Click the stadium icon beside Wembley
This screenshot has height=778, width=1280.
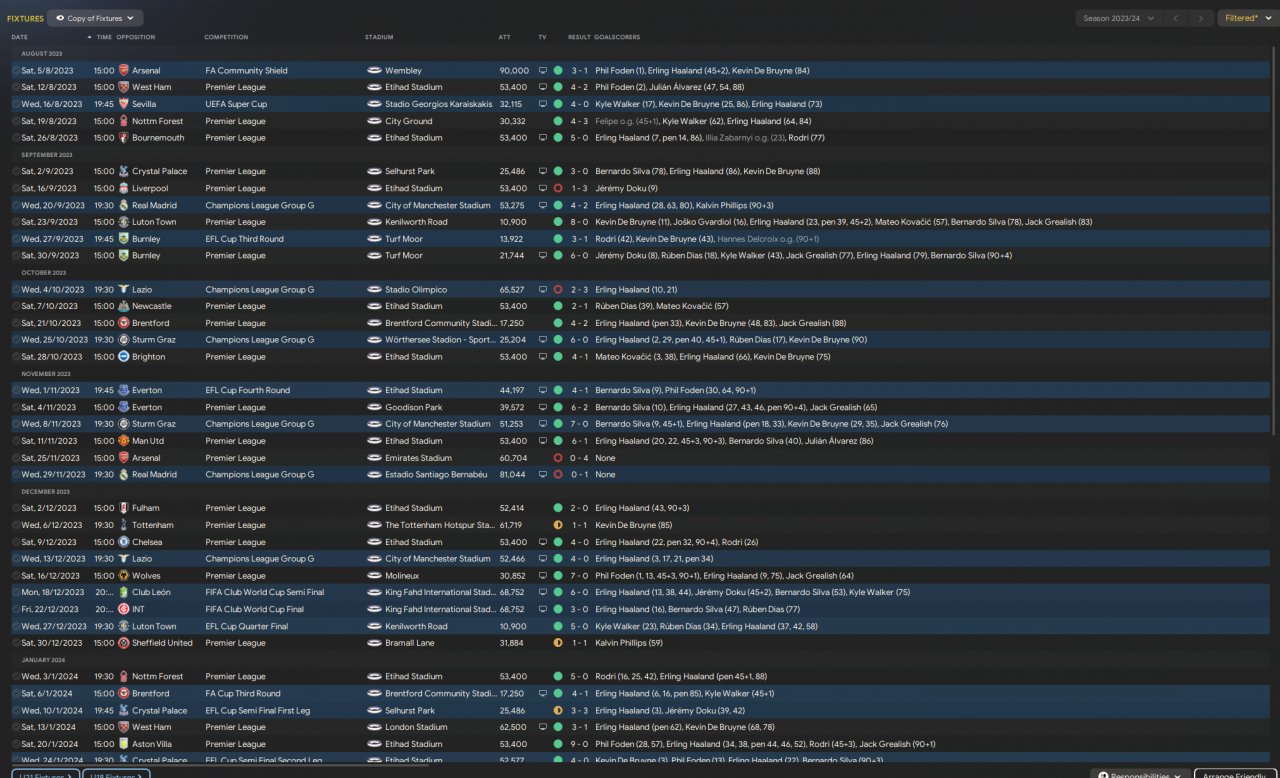[374, 71]
